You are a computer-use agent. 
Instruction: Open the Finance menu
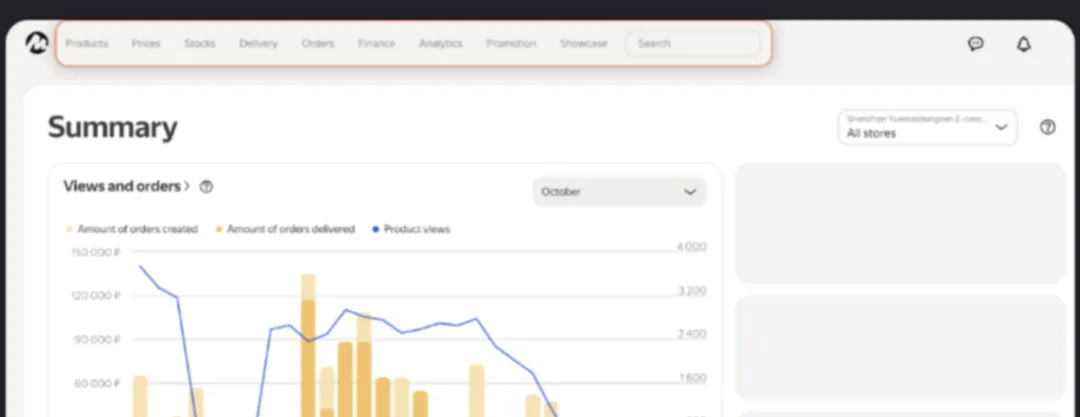376,44
